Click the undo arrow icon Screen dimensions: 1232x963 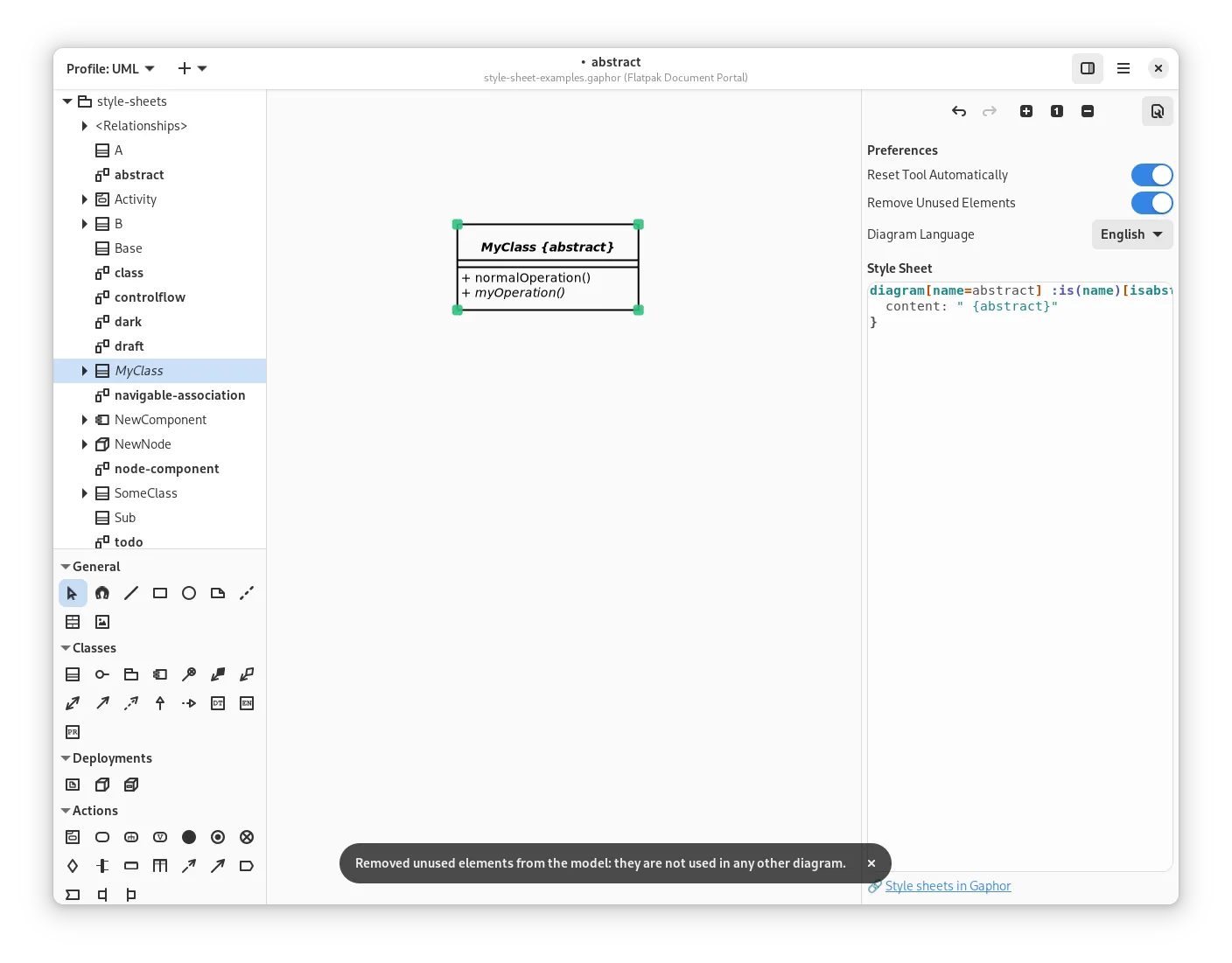[959, 111]
